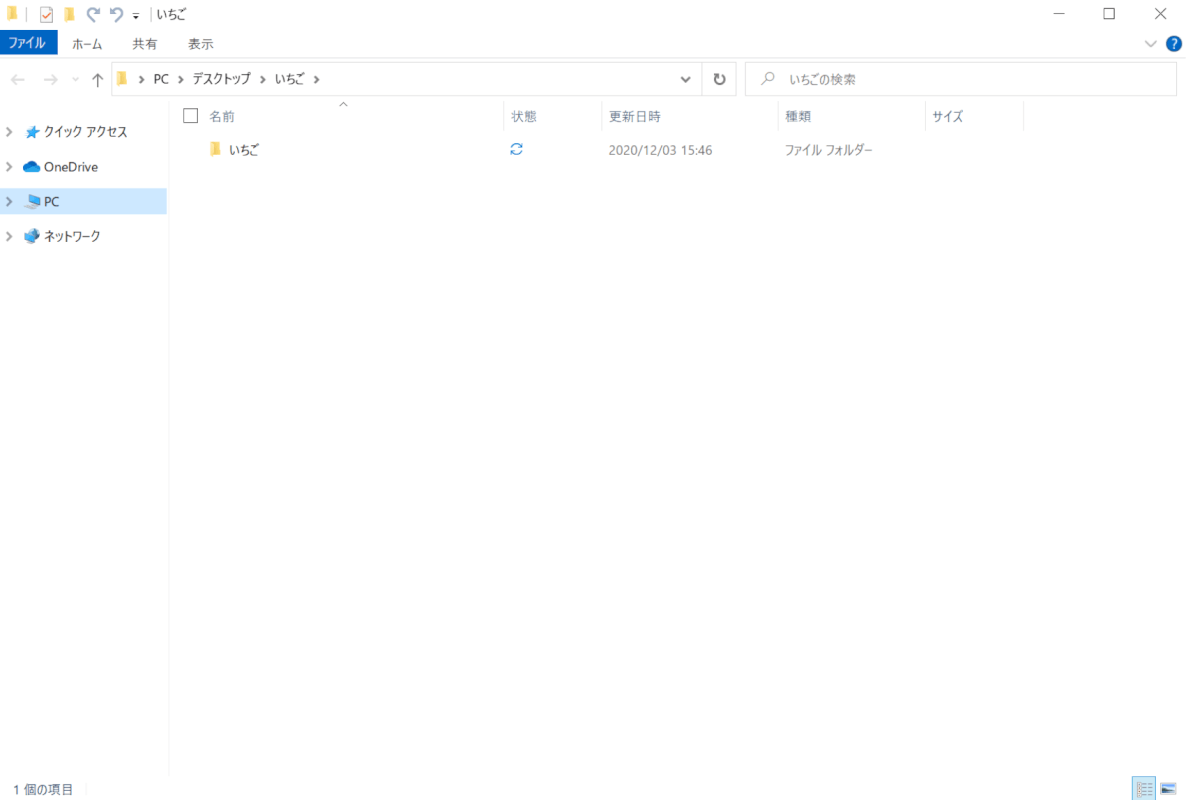Expand the Quick Access tree node
Image resolution: width=1186 pixels, height=800 pixels.
(10, 132)
